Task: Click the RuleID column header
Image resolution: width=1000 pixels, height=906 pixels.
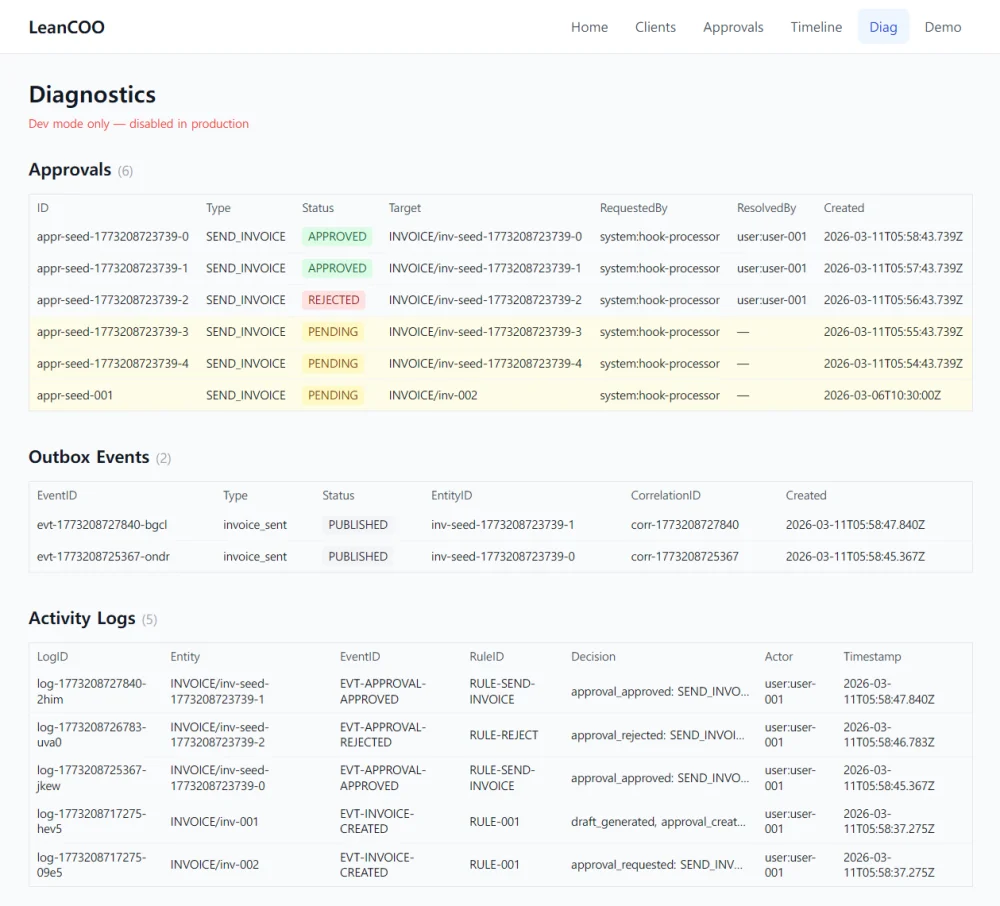Action: coord(487,657)
